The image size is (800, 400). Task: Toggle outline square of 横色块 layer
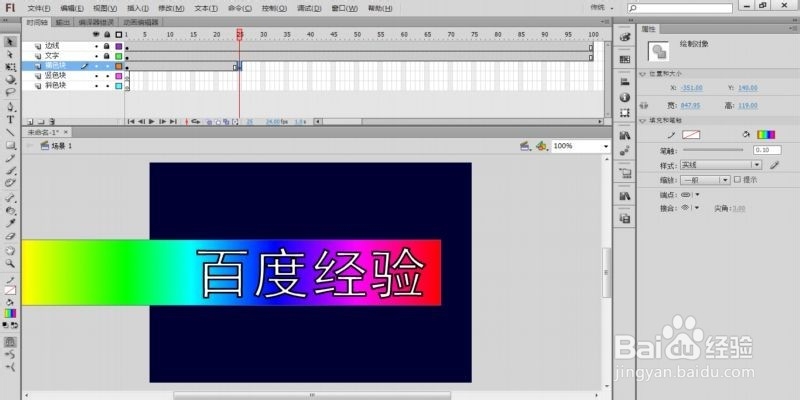coord(118,66)
